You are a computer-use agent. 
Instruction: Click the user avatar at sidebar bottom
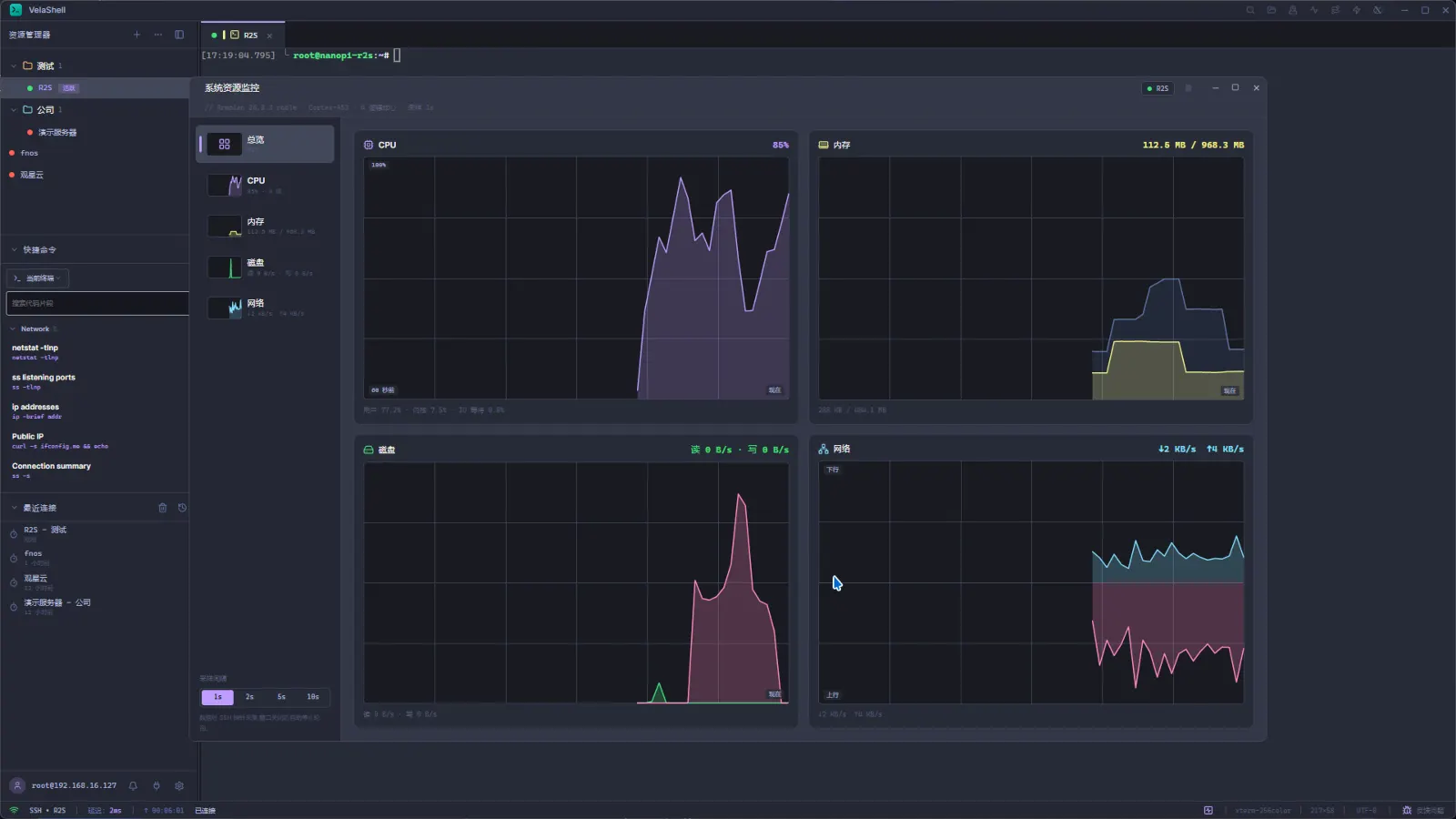point(16,785)
